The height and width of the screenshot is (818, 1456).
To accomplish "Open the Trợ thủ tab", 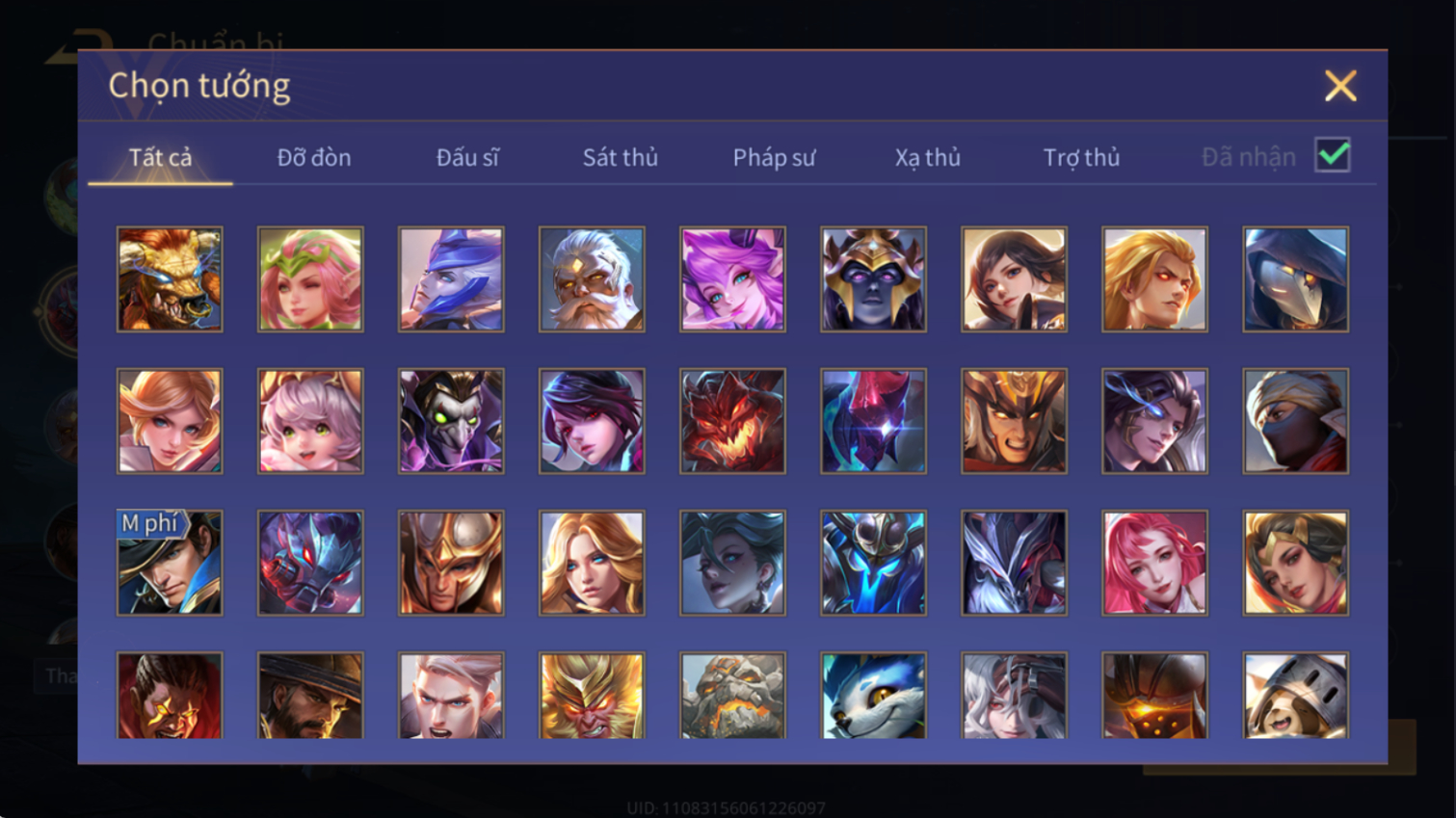I will point(1081,157).
